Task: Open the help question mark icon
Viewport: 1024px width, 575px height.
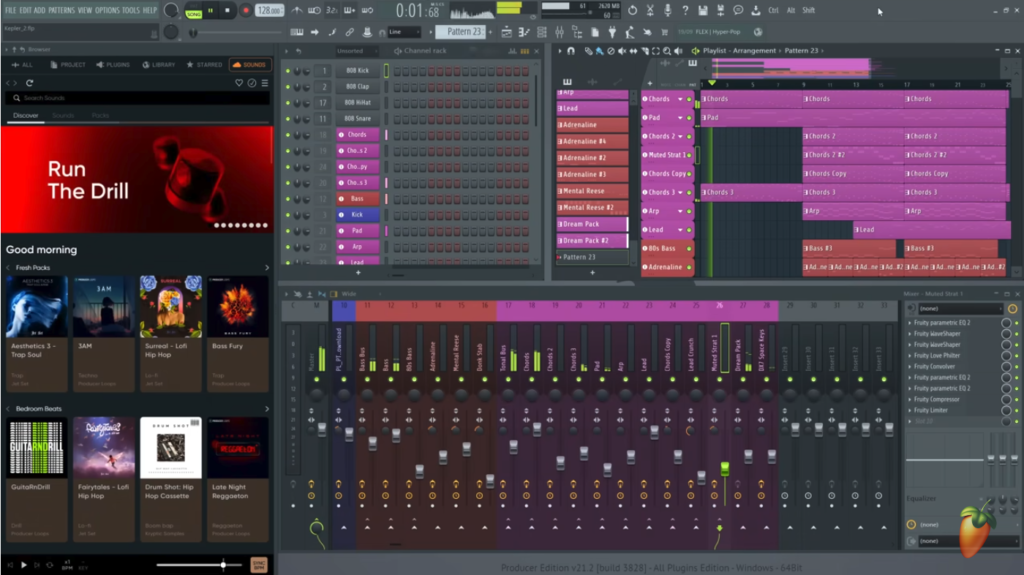Action: (685, 10)
